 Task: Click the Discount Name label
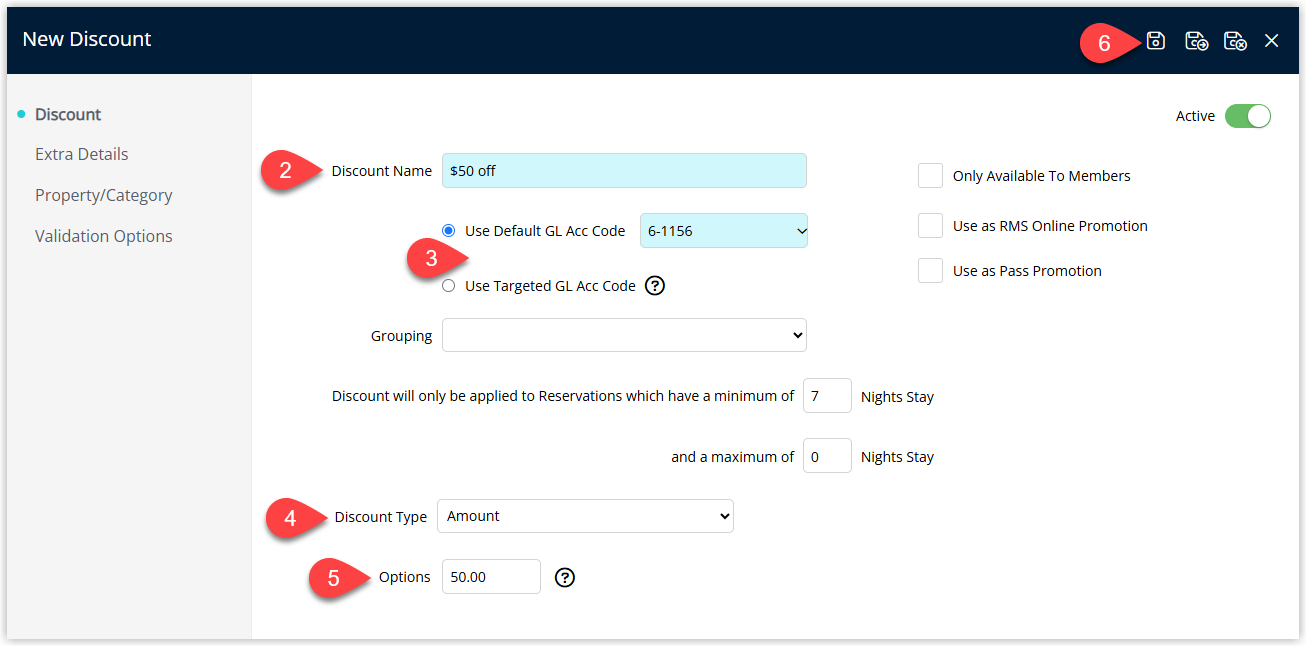382,171
